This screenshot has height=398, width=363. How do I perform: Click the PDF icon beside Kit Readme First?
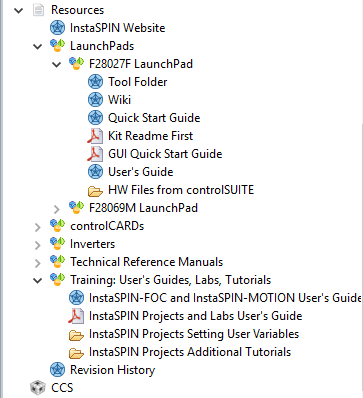95,136
